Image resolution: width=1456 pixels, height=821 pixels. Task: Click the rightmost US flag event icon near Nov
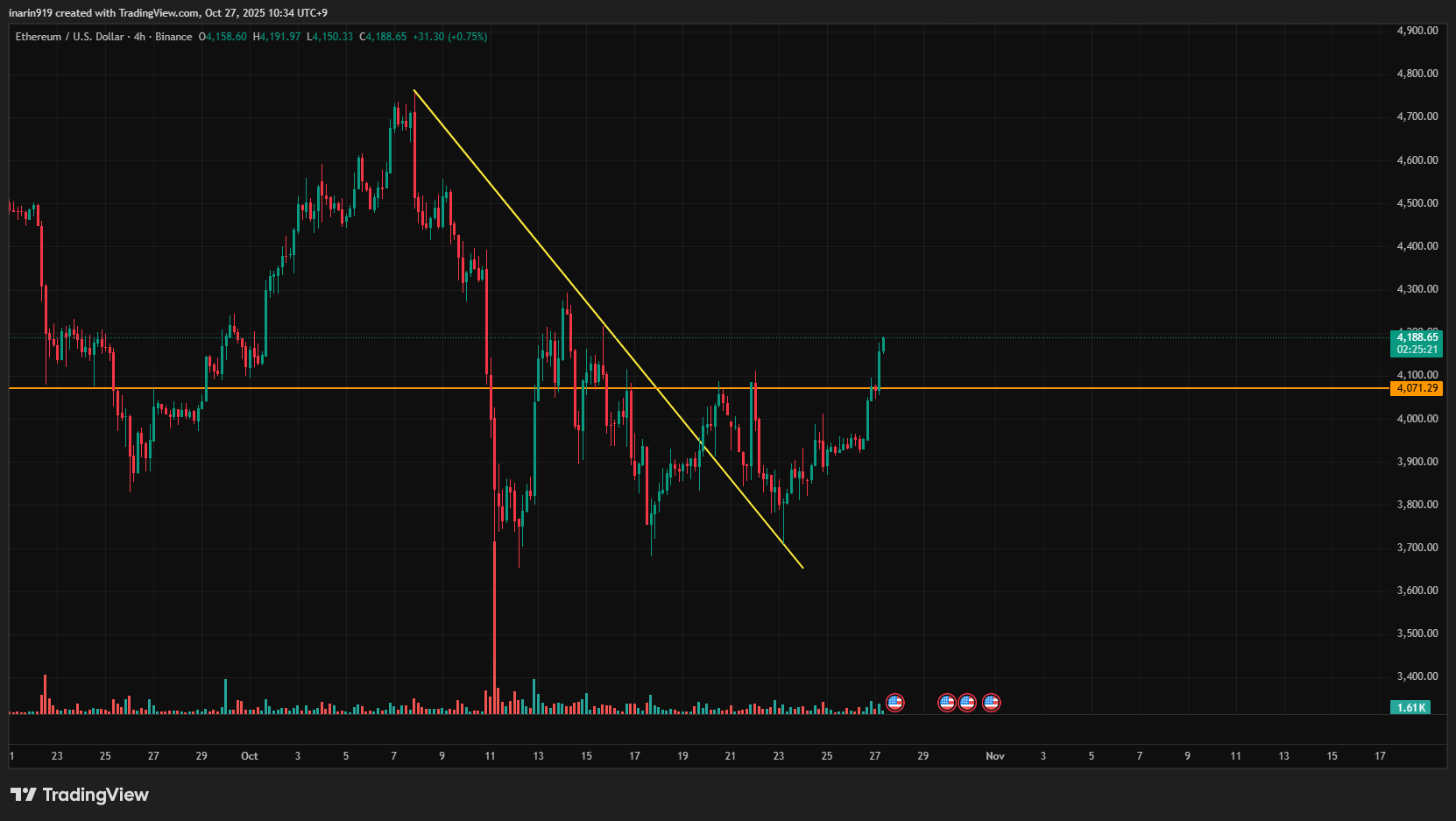point(991,702)
